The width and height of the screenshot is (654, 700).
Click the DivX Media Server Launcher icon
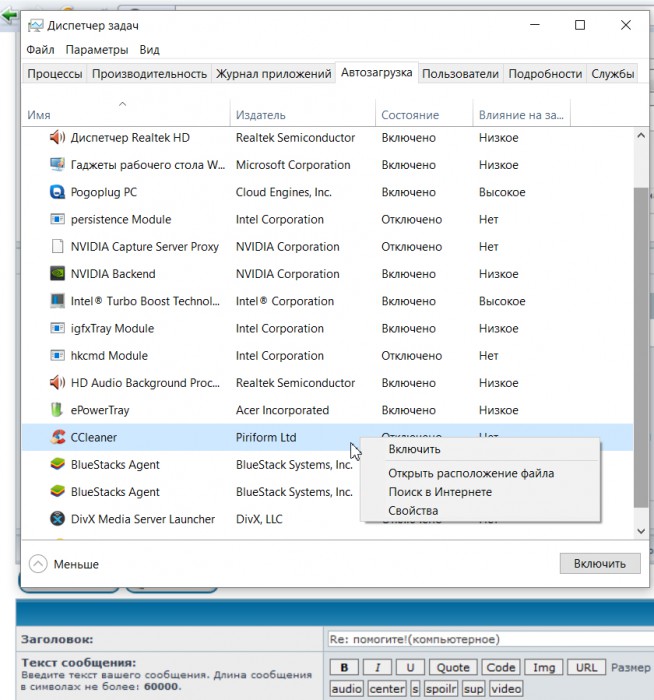pyautogui.click(x=57, y=519)
